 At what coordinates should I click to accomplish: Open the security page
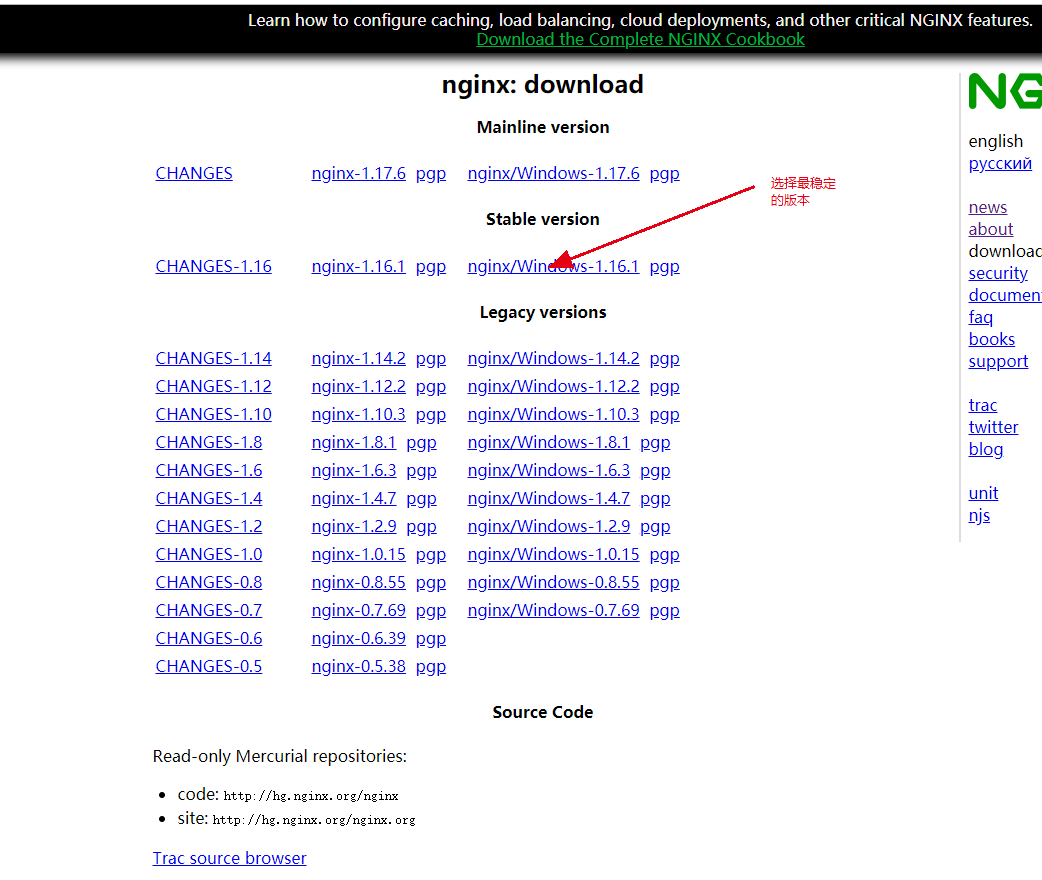pyautogui.click(x=997, y=273)
